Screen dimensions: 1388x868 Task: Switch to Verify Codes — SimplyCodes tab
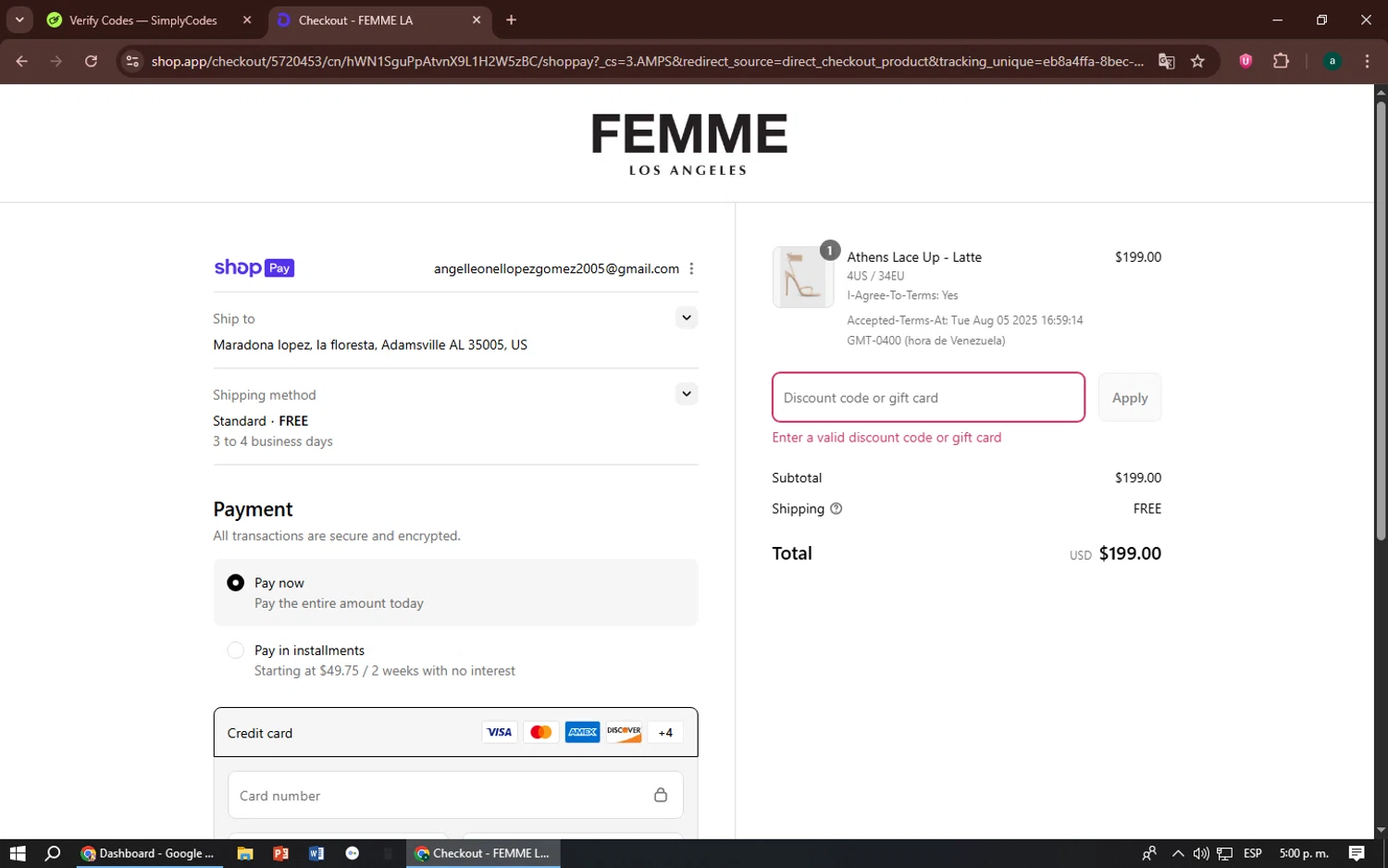pyautogui.click(x=143, y=19)
